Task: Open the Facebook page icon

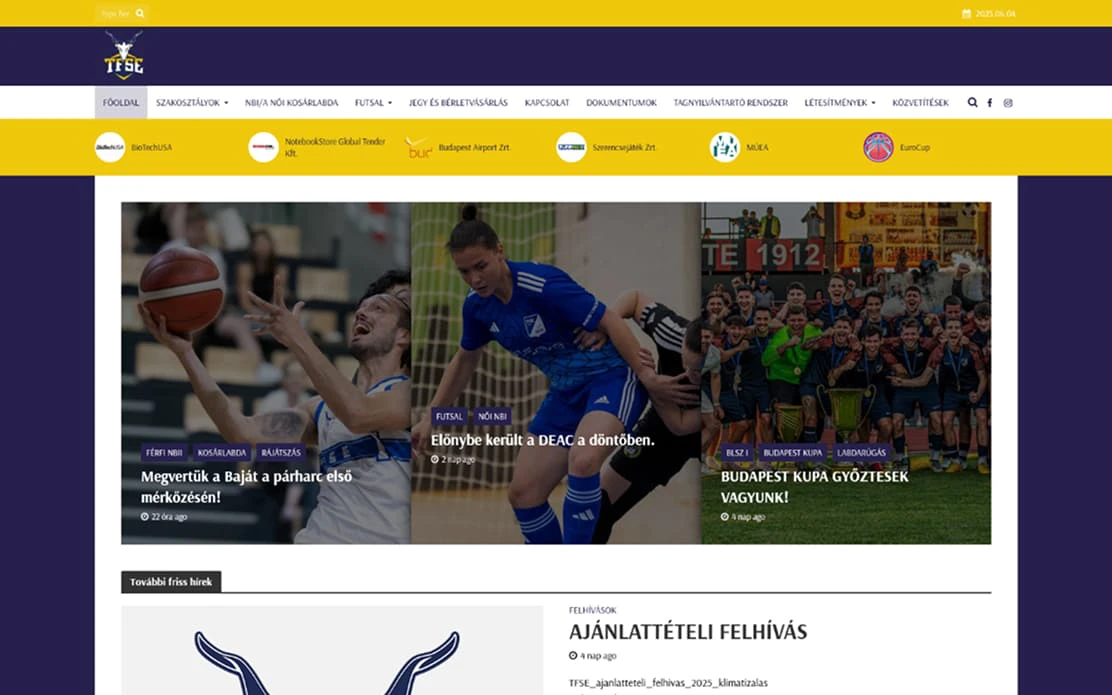Action: tap(990, 103)
